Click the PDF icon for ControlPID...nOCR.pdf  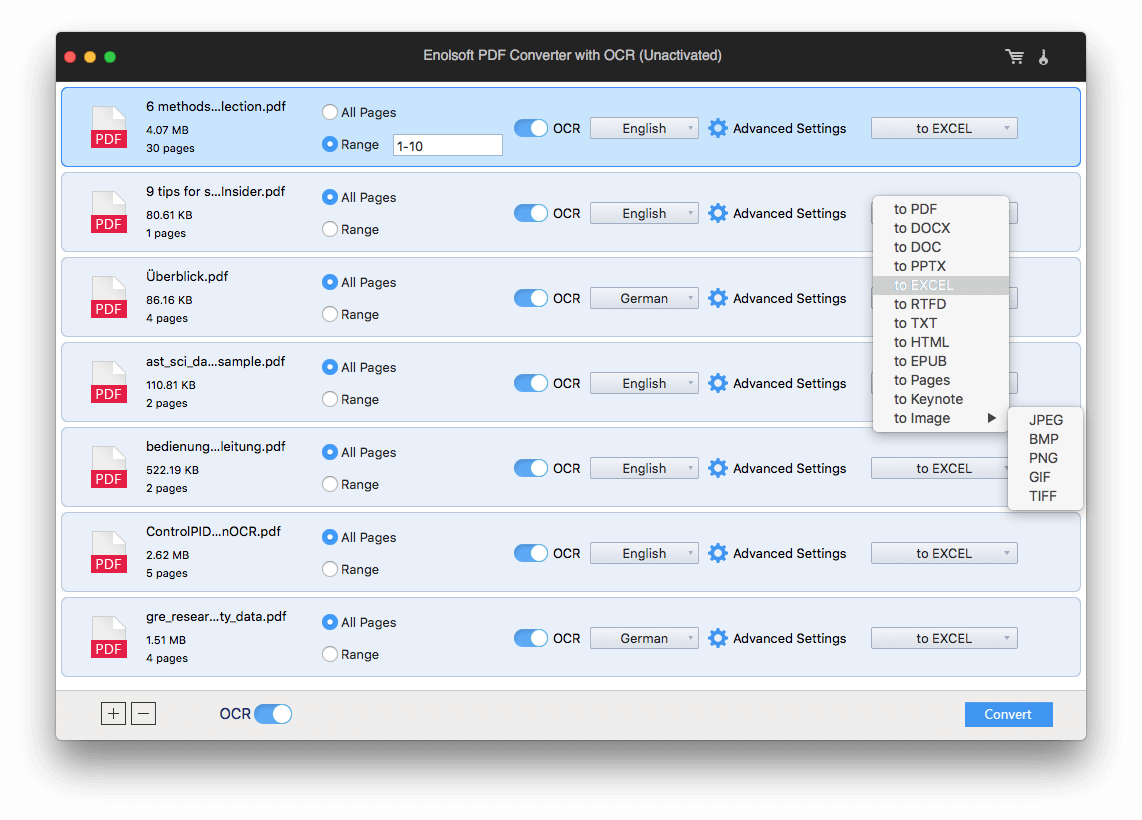(x=109, y=552)
